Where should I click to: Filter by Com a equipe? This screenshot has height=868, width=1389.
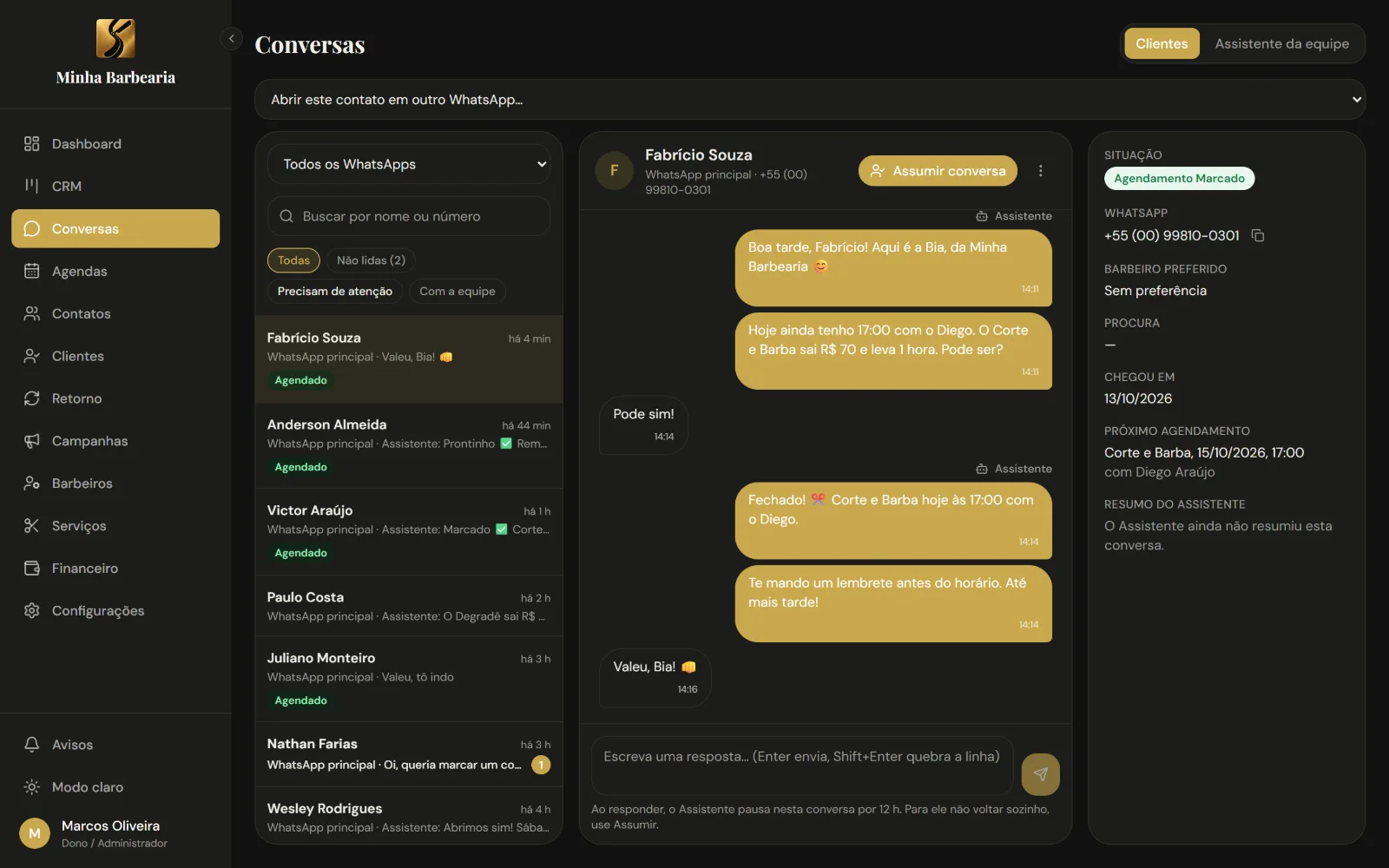click(x=458, y=292)
